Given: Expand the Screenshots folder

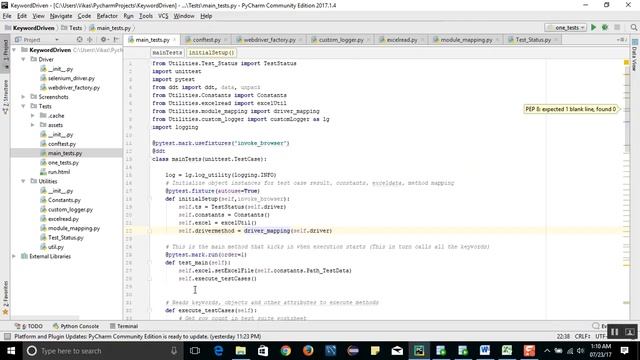Looking at the screenshot, I should point(23,97).
